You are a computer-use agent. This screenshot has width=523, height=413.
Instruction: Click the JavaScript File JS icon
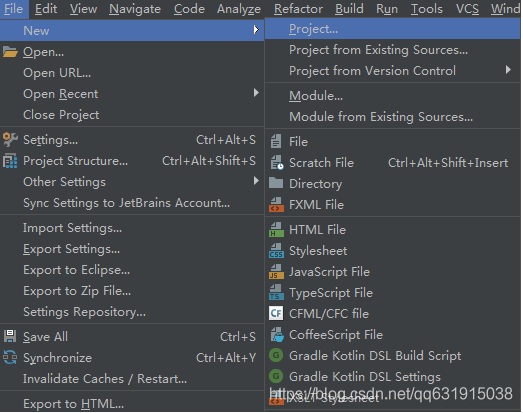pyautogui.click(x=277, y=272)
